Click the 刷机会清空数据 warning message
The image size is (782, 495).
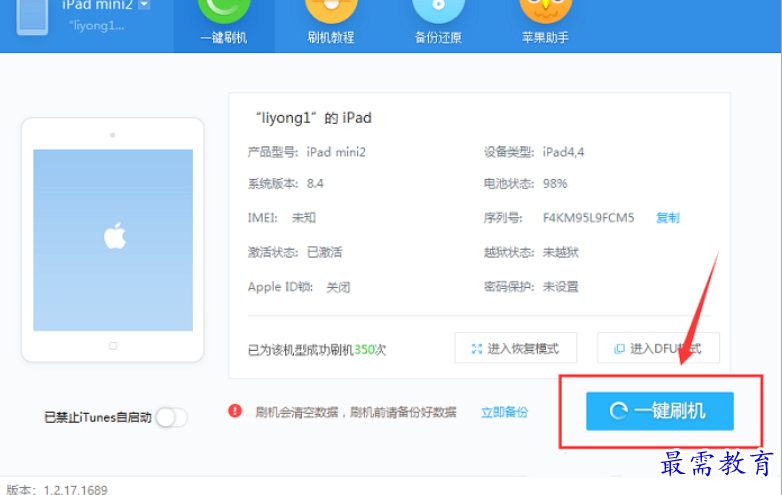coord(356,412)
